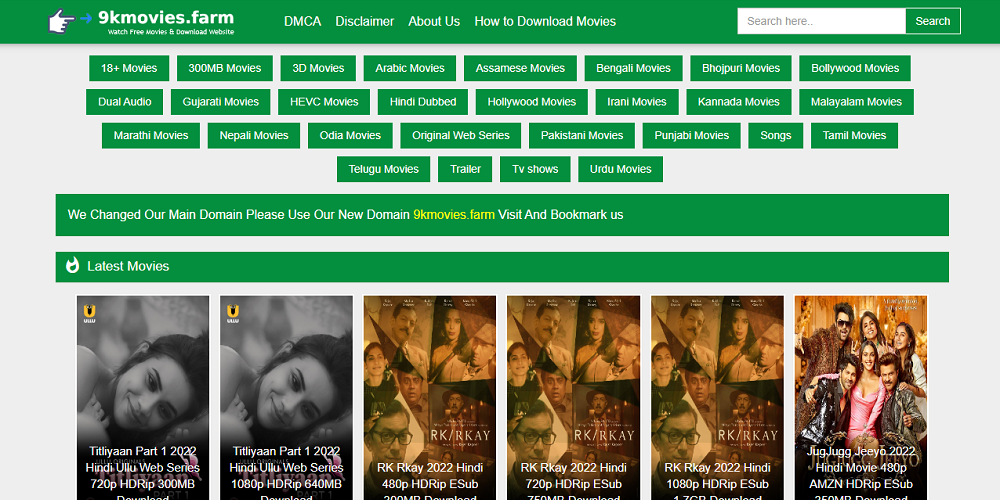Open the DMCA page
The height and width of the screenshot is (500, 1000).
point(302,21)
